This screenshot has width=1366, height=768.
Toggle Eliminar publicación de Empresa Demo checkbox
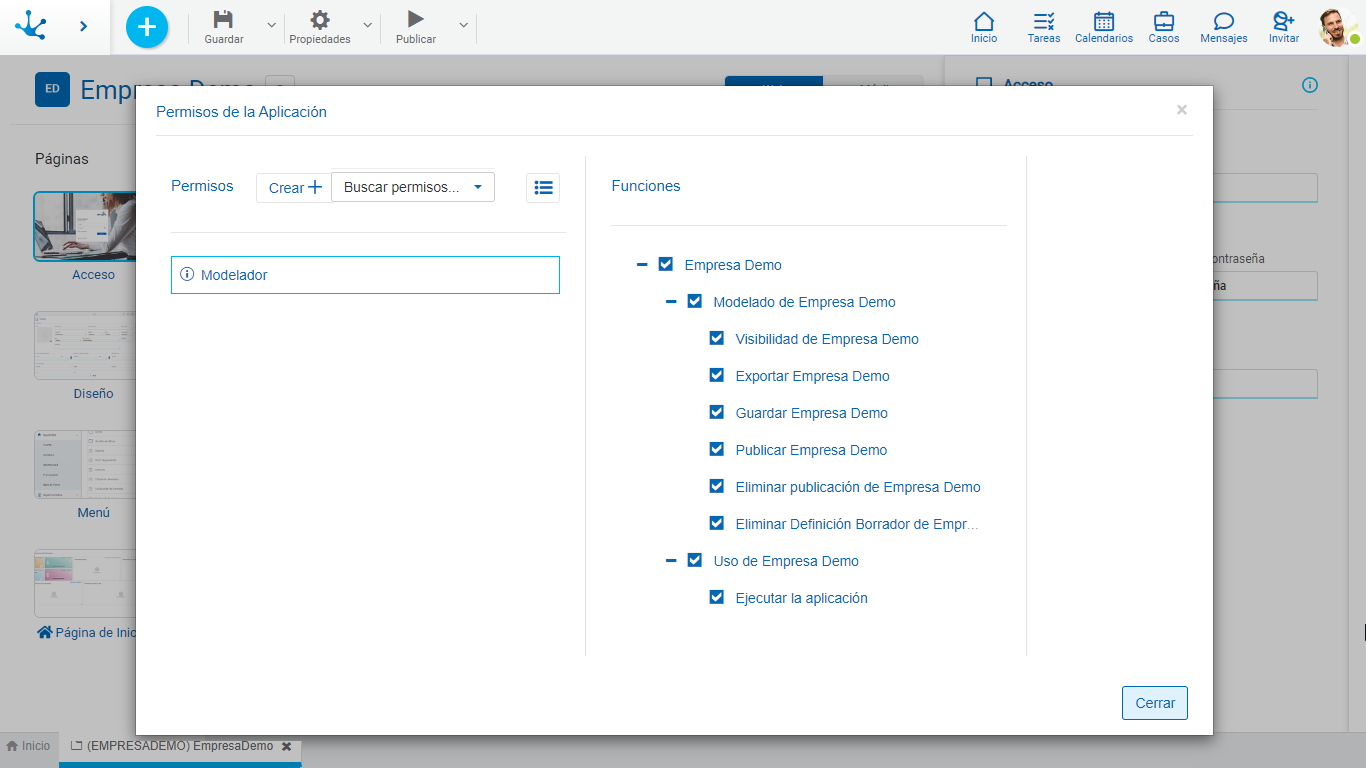(x=717, y=486)
